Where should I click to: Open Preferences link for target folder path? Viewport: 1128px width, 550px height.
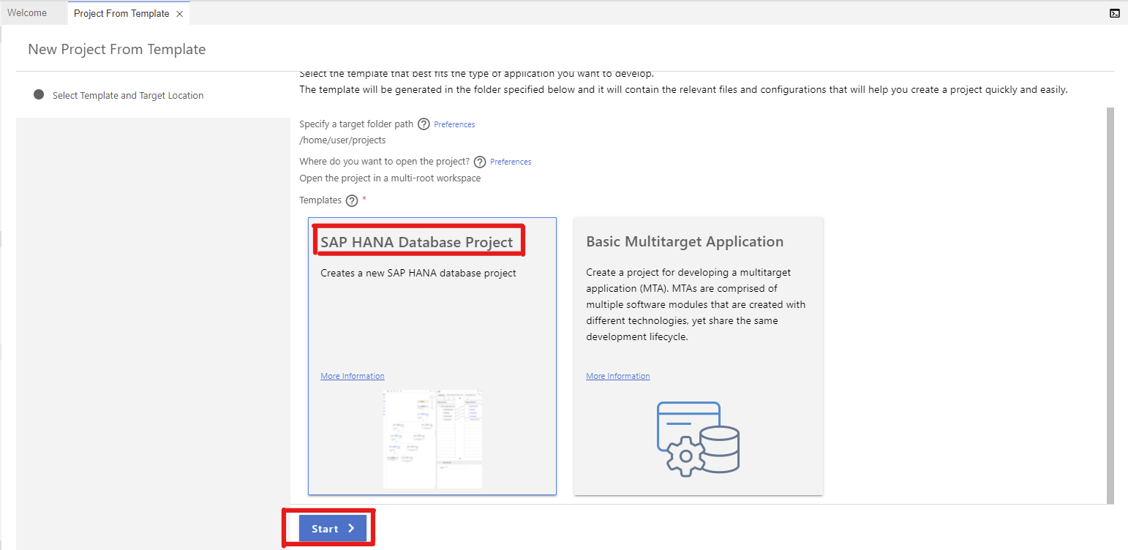click(x=454, y=124)
